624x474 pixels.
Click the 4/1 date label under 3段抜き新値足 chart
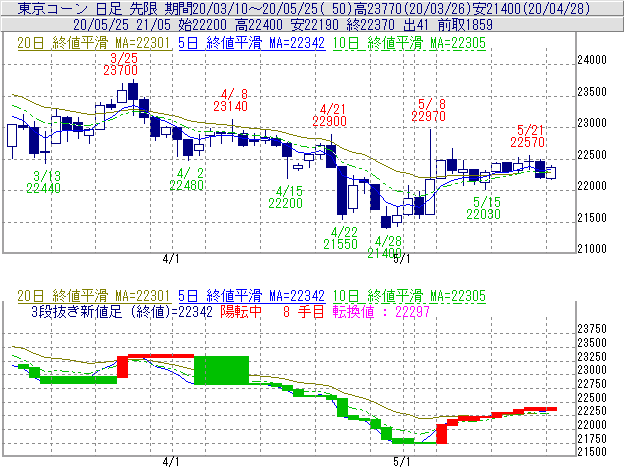[x=171, y=462]
